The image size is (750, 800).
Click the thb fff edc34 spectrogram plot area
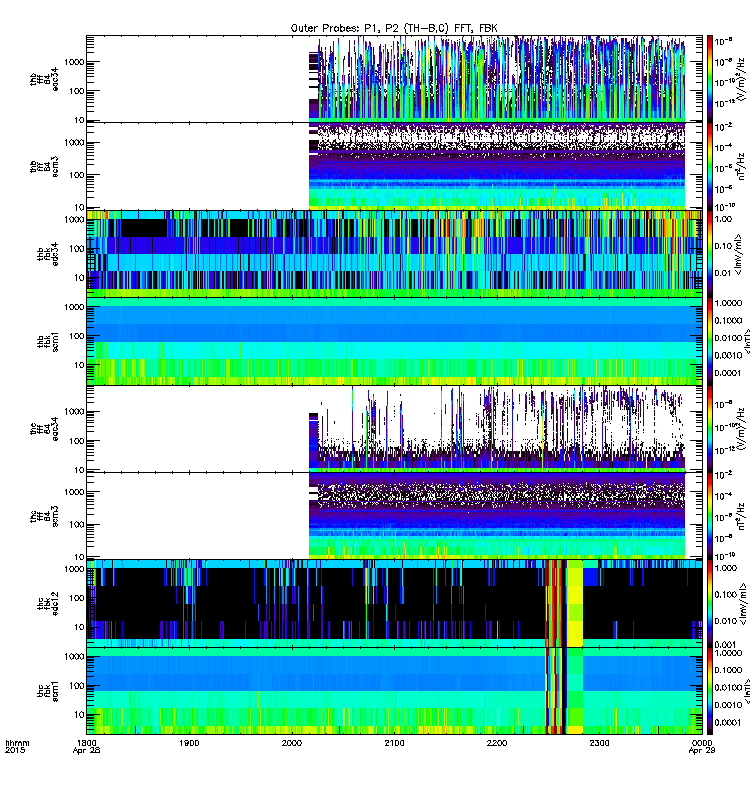pos(394,79)
